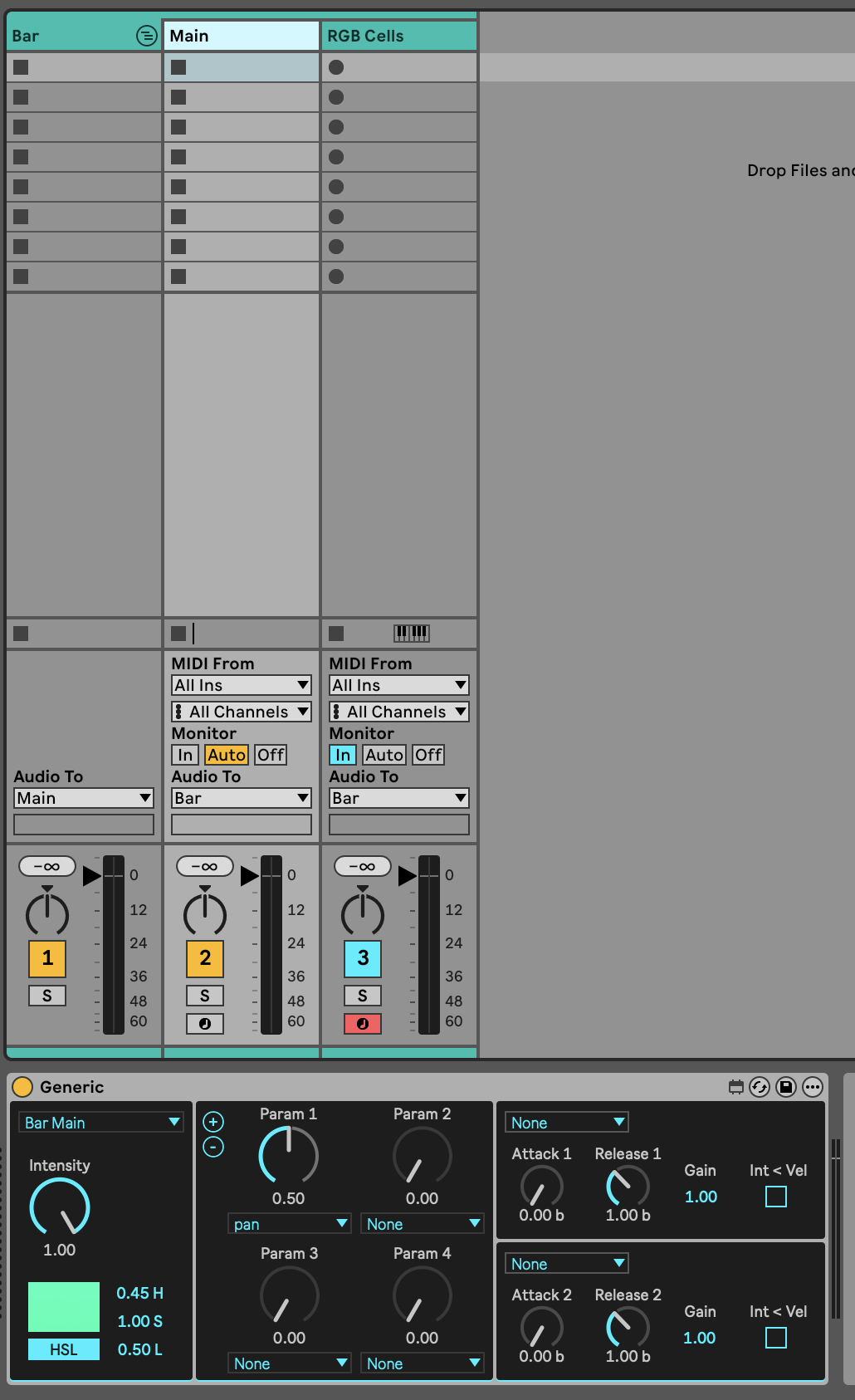Solo the Bar track
855x1400 pixels.
(47, 996)
